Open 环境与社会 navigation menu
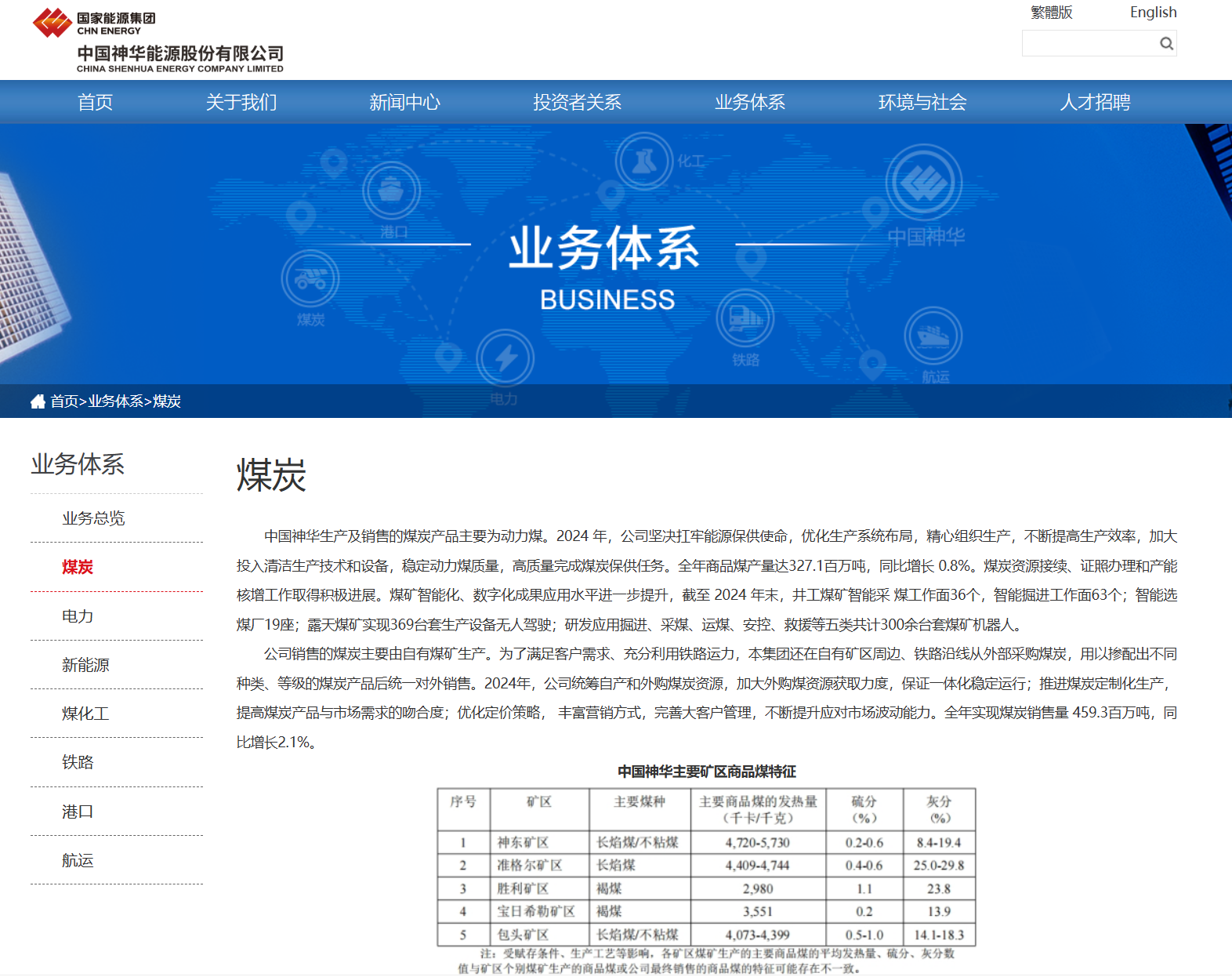The image size is (1232, 977). [x=922, y=102]
